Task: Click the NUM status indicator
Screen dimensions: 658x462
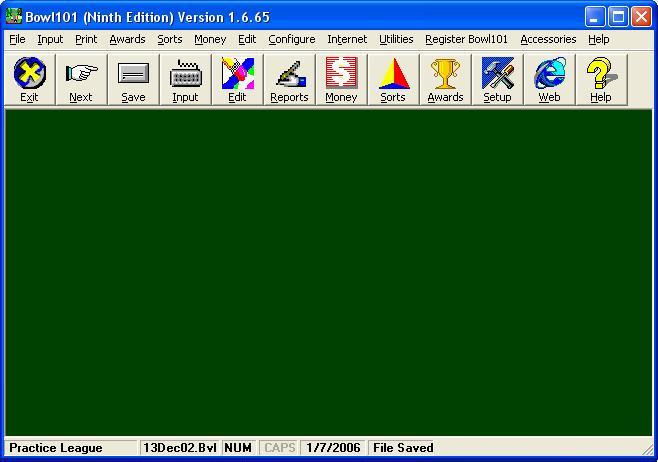Action: coord(238,448)
